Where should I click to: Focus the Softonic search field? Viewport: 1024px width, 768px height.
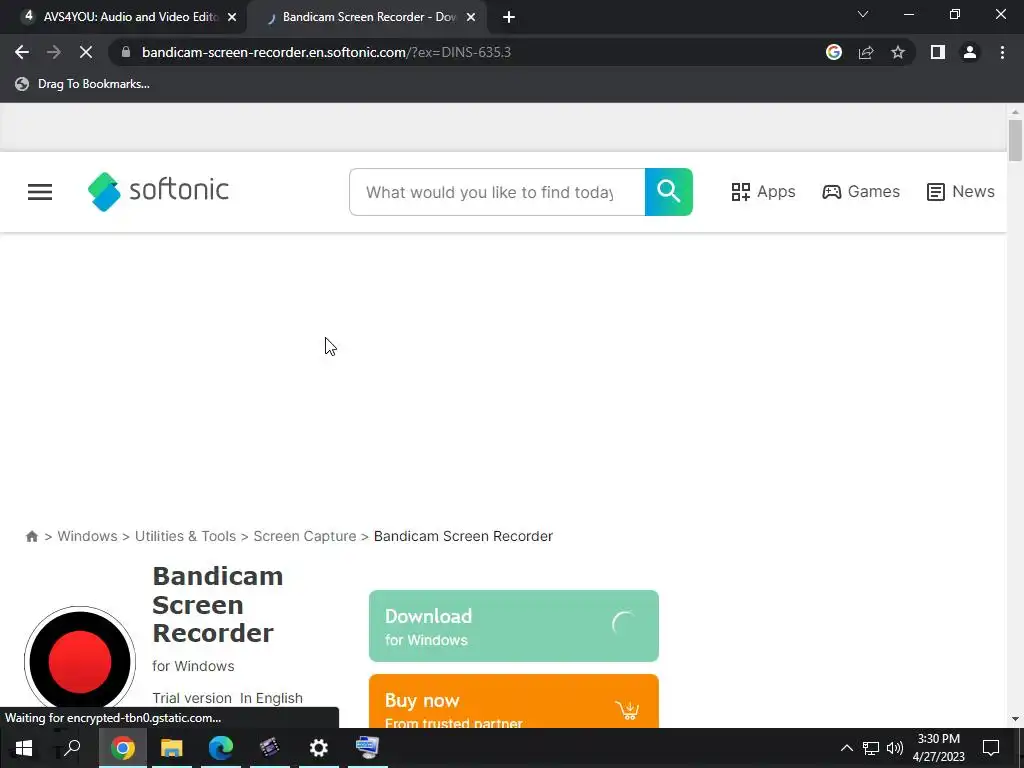click(x=497, y=192)
